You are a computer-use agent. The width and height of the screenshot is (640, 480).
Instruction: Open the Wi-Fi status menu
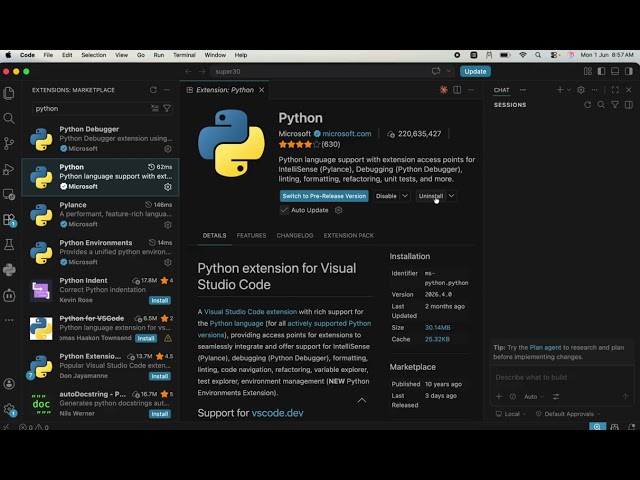[523, 55]
